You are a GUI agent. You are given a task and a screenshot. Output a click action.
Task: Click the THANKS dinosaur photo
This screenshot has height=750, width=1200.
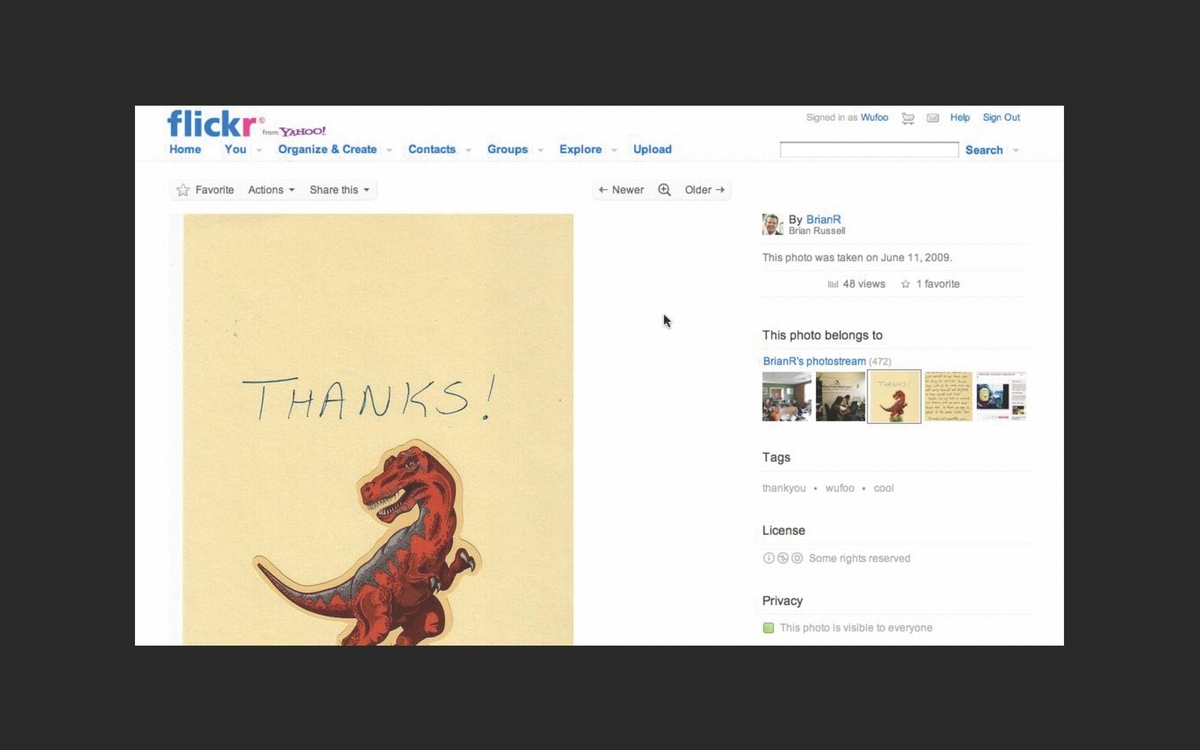(x=378, y=429)
